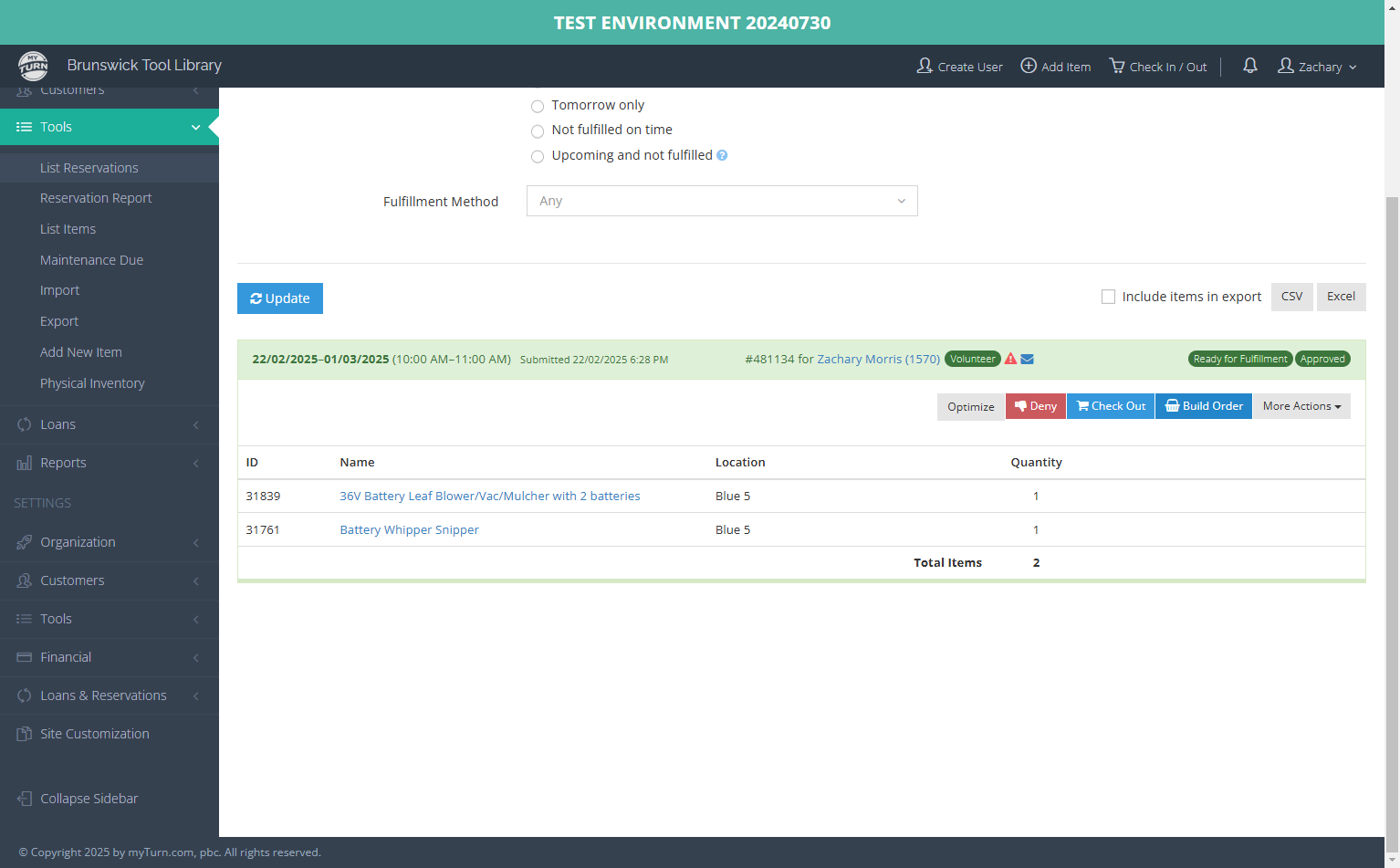The height and width of the screenshot is (868, 1400).
Task: Click the Brunswick Tool Library title
Action: pyautogui.click(x=144, y=65)
